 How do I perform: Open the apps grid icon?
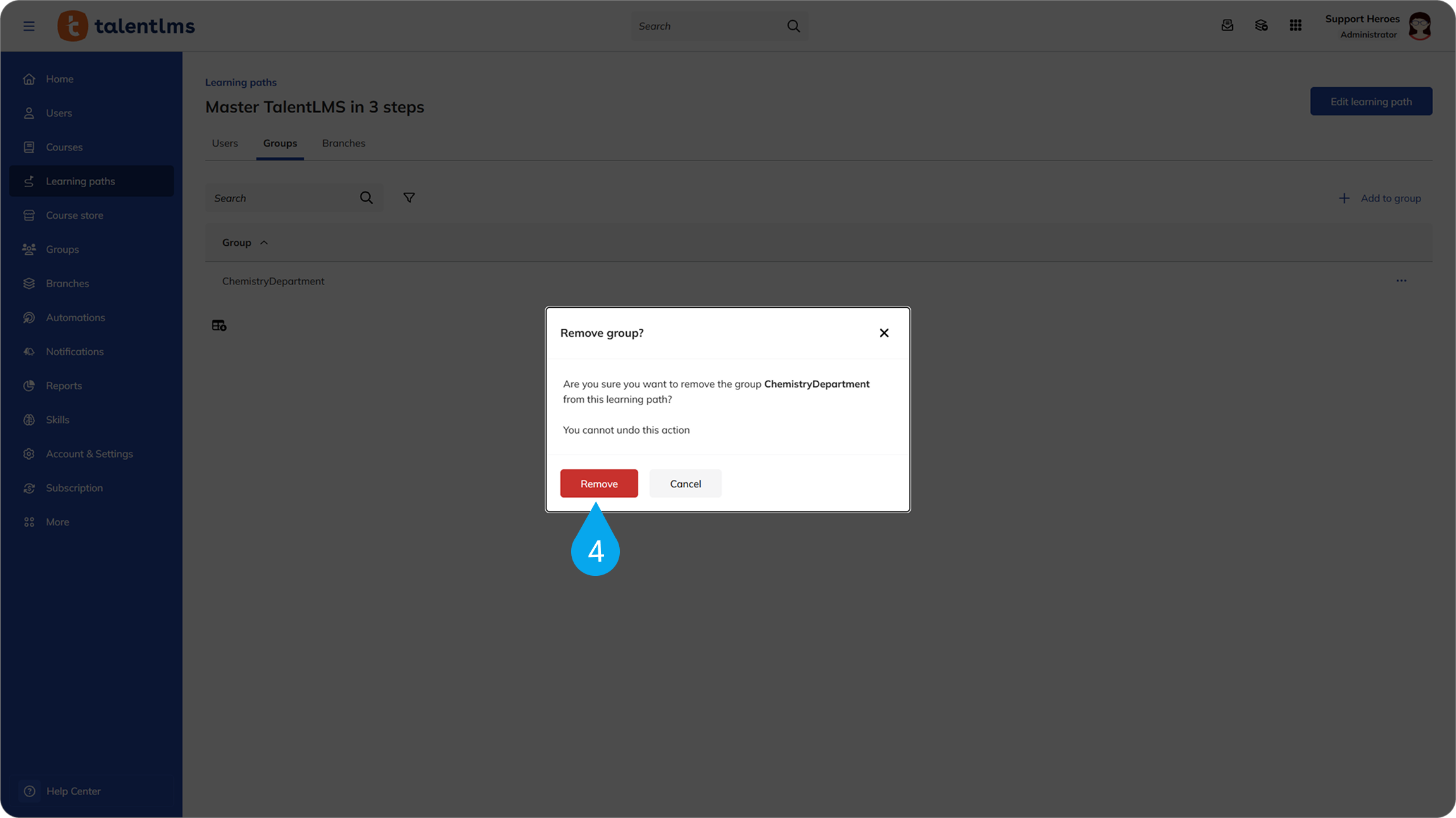[x=1295, y=25]
